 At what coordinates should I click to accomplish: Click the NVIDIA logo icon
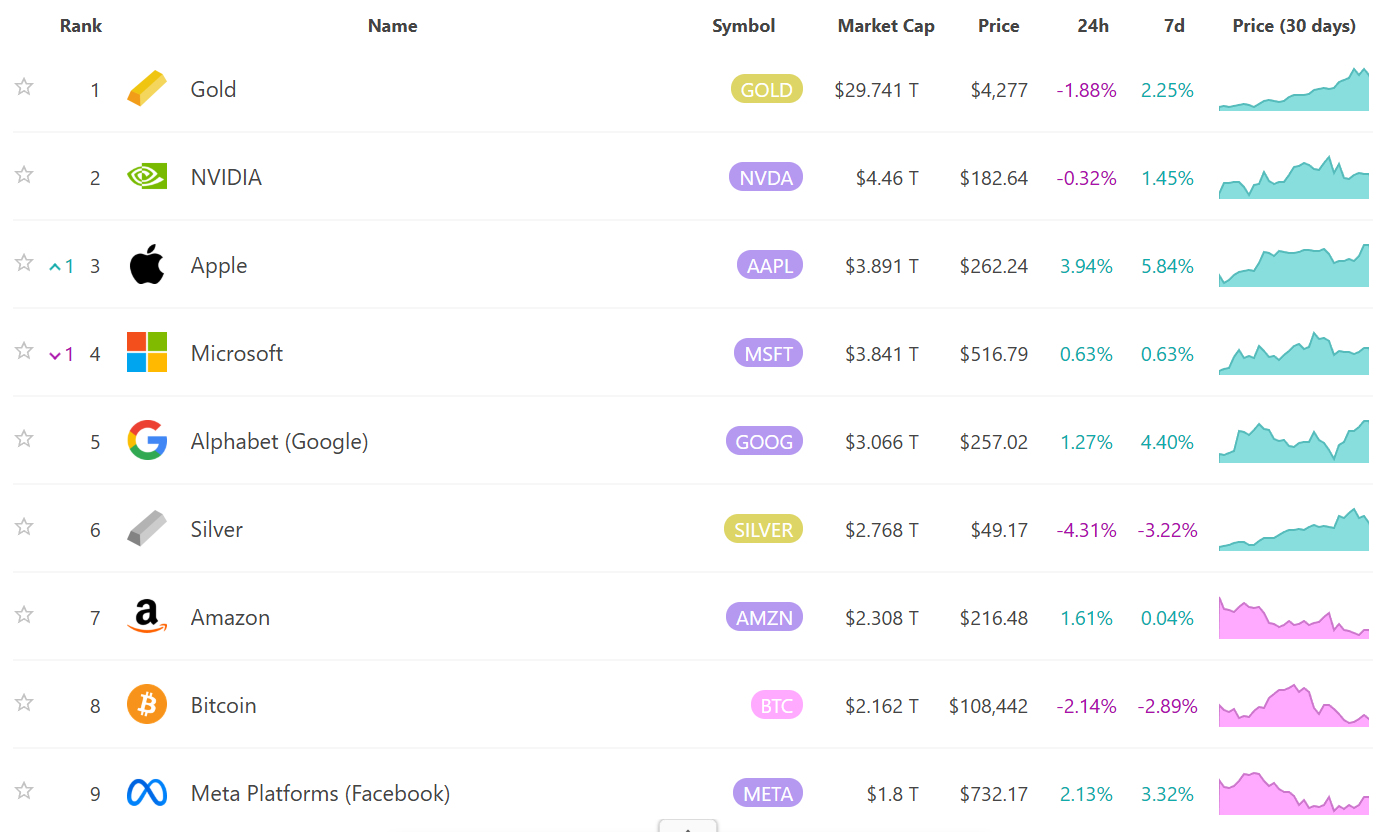pos(146,176)
